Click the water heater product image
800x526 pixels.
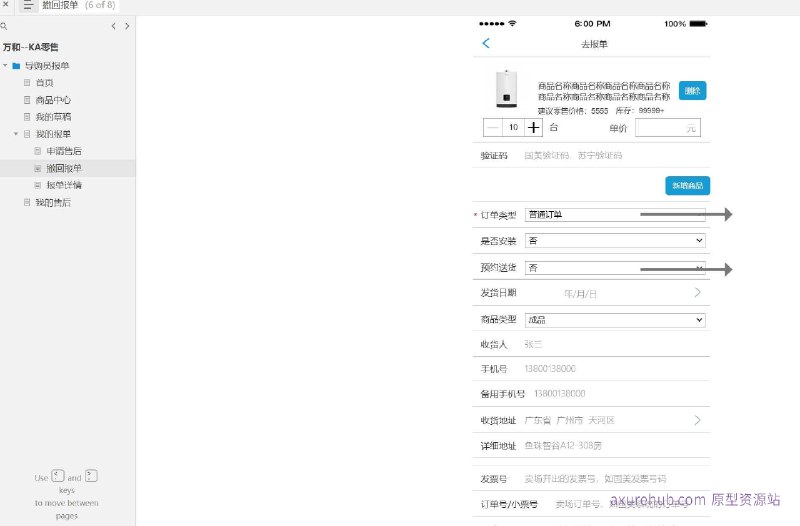tap(507, 89)
